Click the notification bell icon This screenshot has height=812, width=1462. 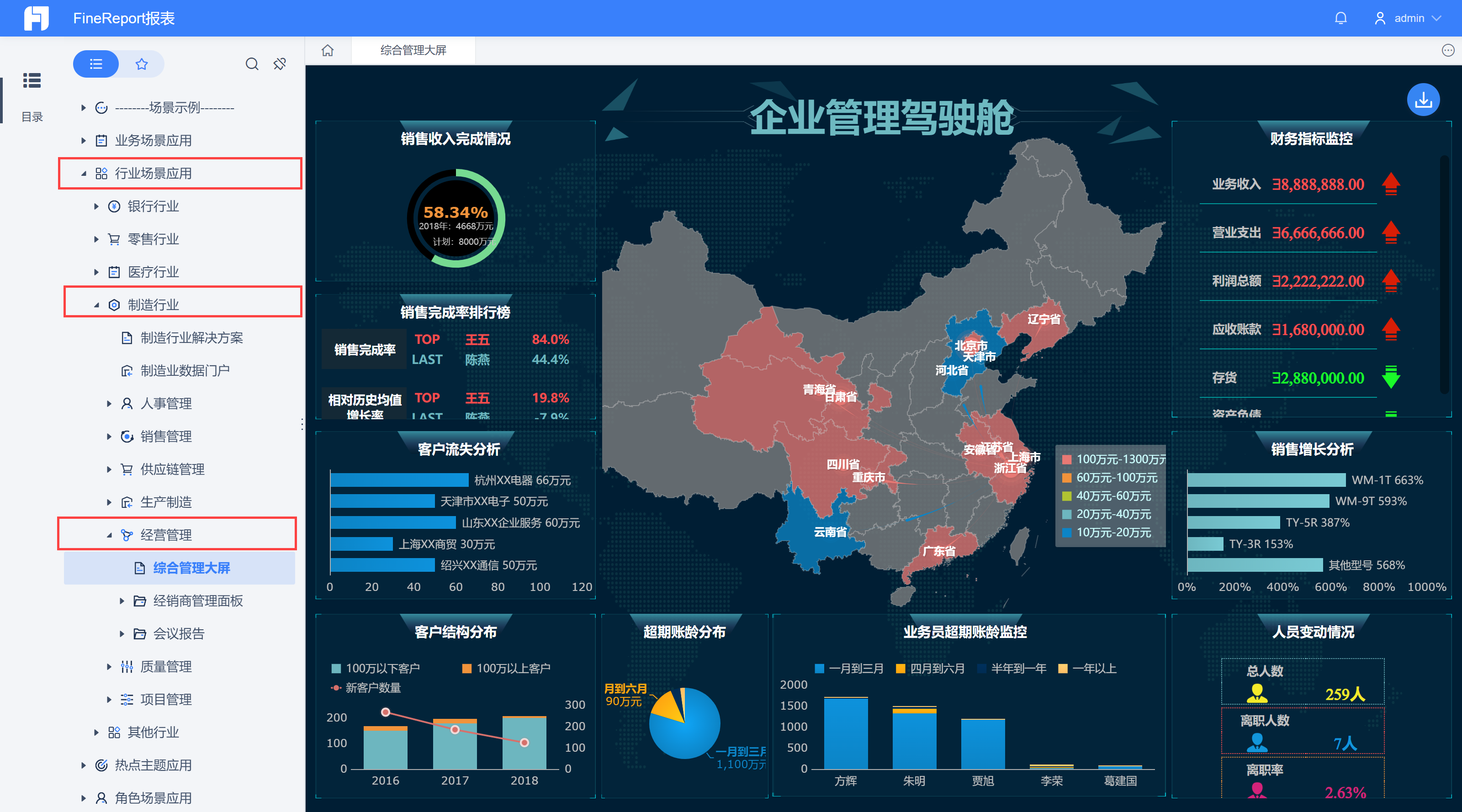coord(1340,18)
